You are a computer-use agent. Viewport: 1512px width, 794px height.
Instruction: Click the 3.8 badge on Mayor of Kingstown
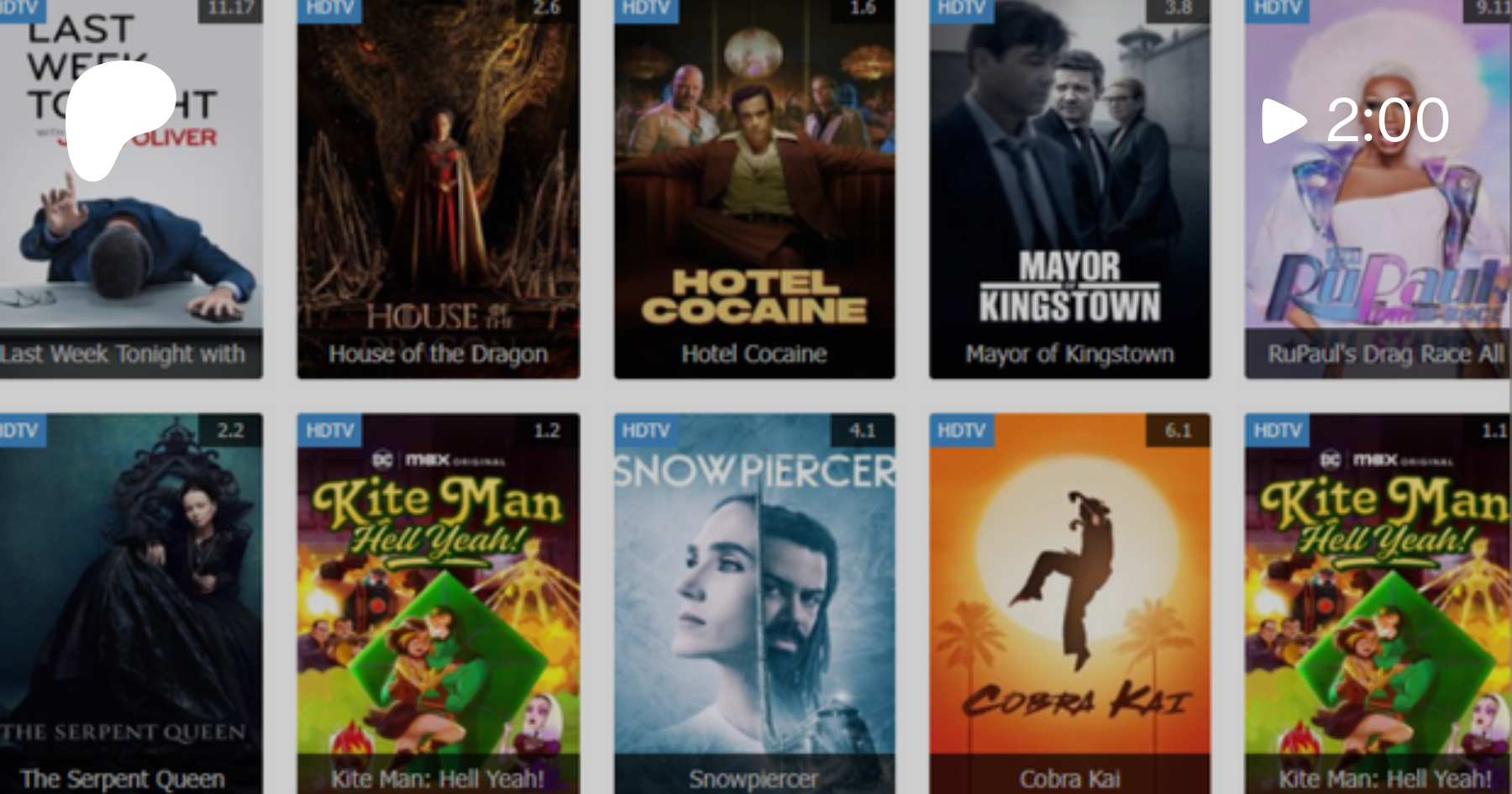[1178, 8]
